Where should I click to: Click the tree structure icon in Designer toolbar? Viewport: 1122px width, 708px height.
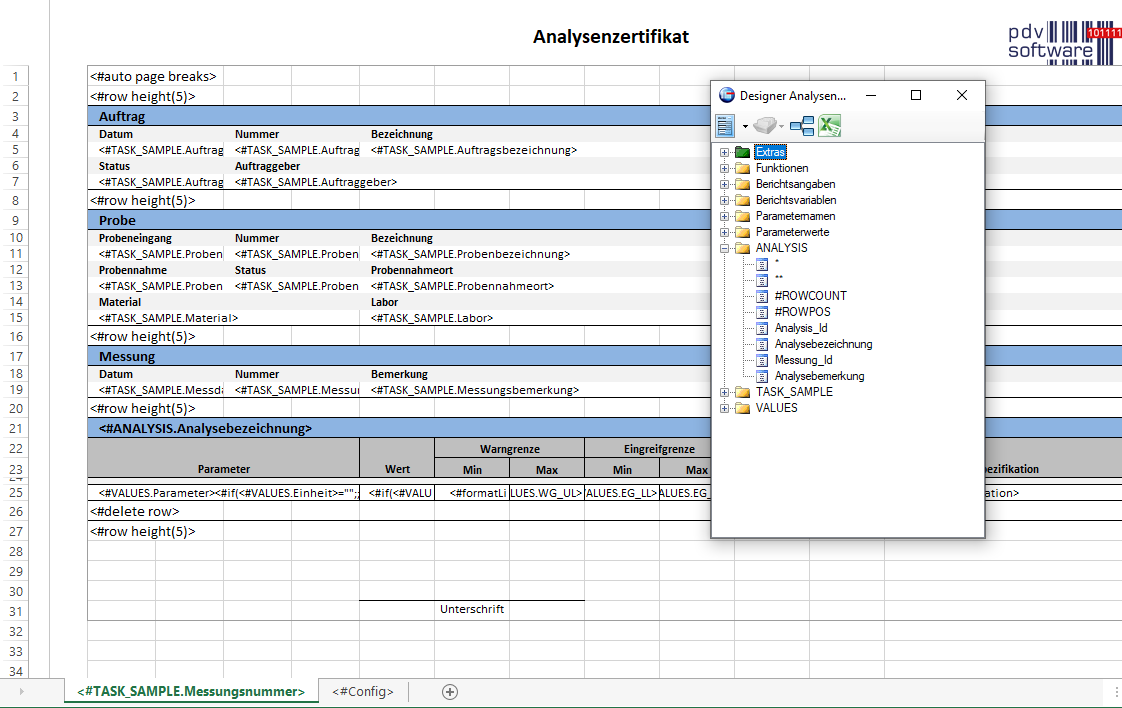801,126
